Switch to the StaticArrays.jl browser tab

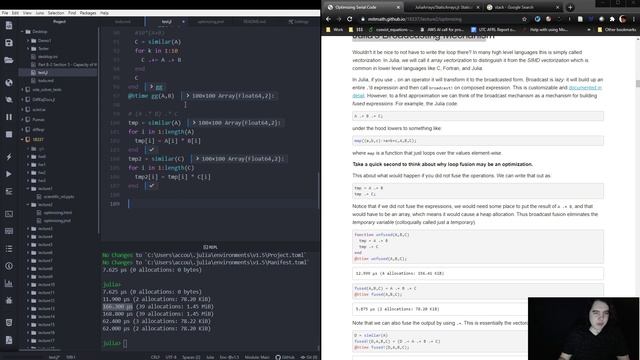(443, 7)
